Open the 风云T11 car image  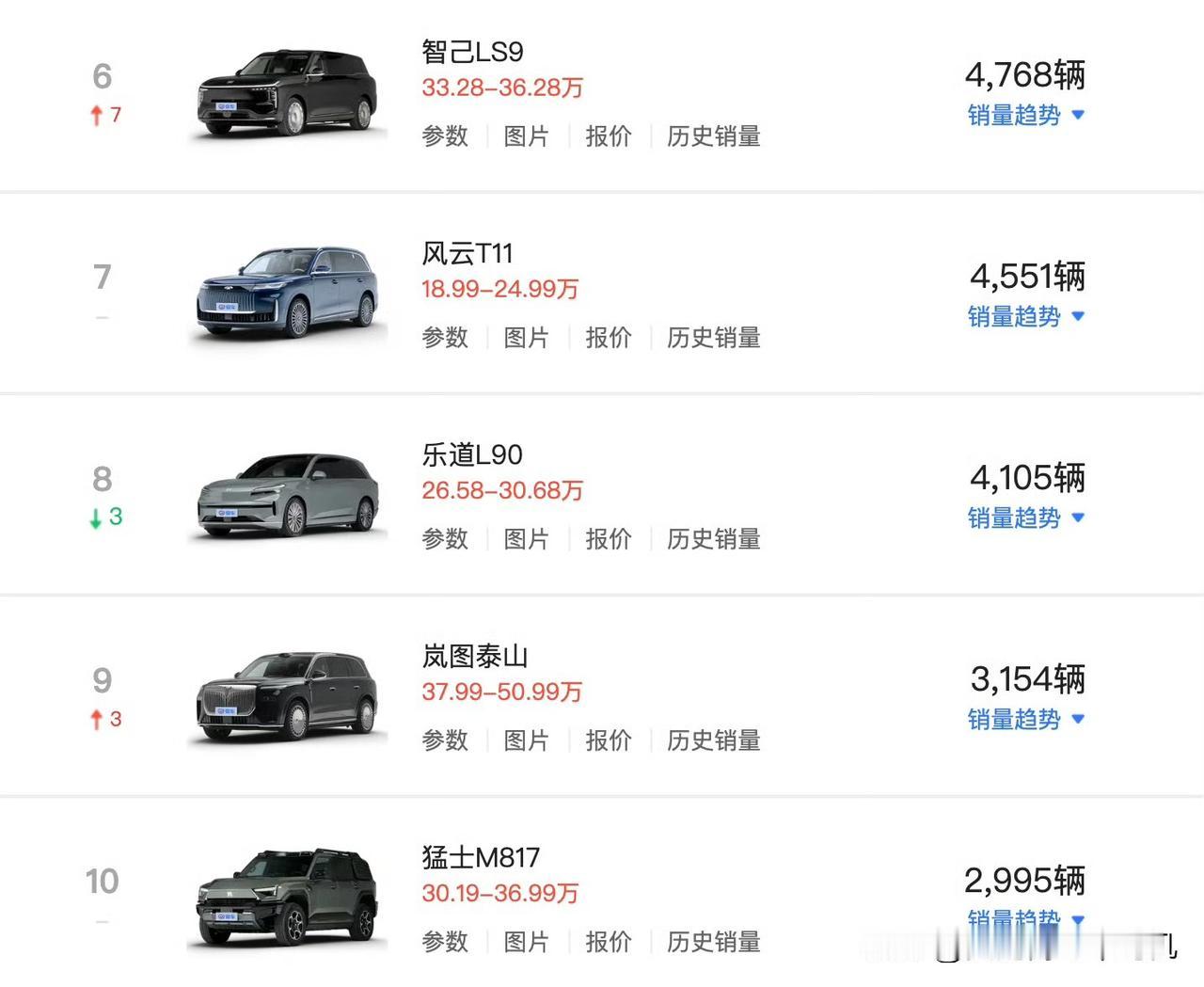[x=288, y=294]
